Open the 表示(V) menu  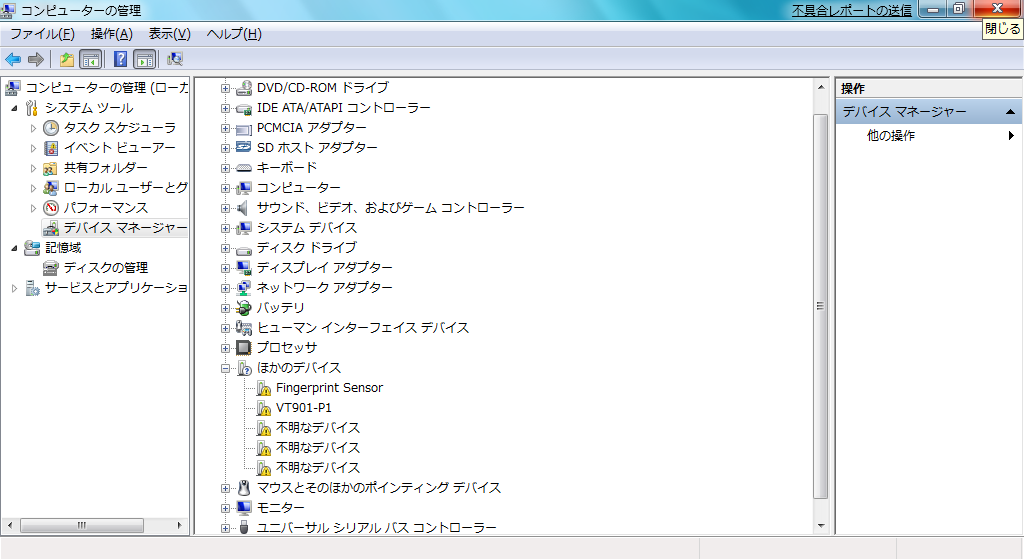169,34
